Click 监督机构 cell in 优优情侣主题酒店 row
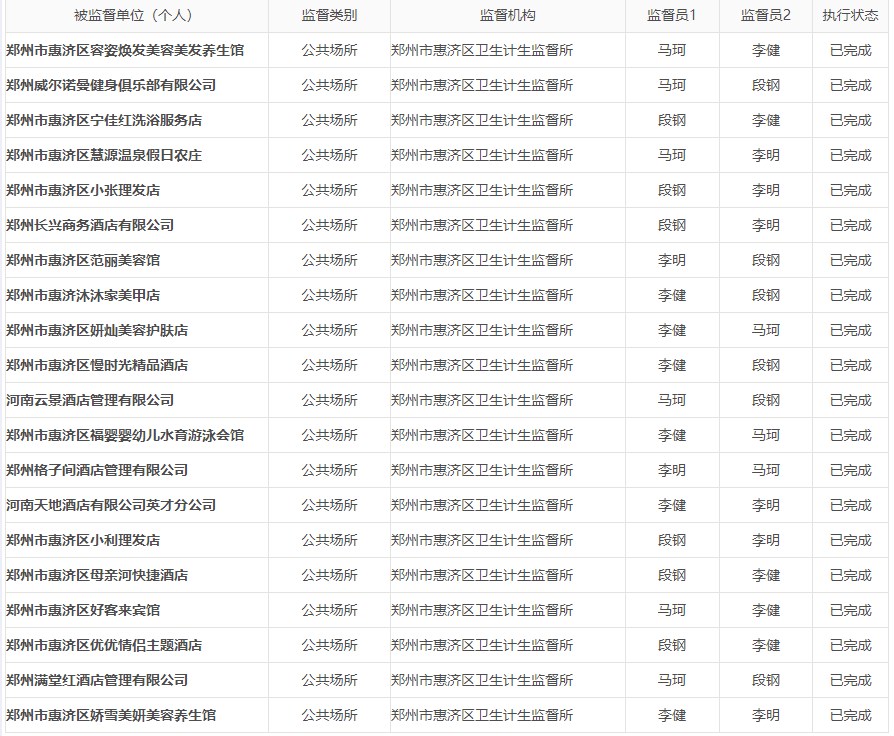894x736 pixels. [482, 645]
